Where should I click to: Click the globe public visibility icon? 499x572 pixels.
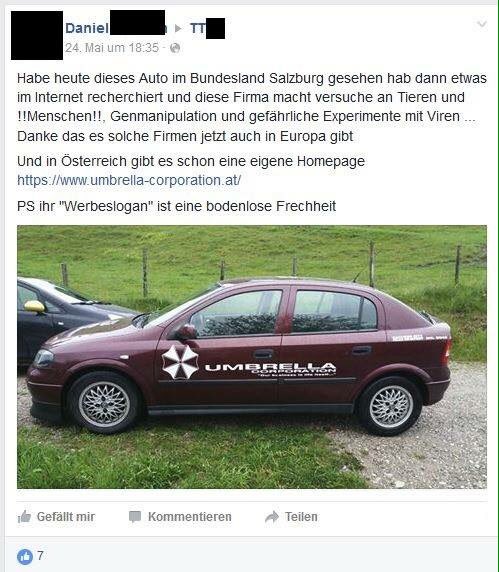point(175,48)
